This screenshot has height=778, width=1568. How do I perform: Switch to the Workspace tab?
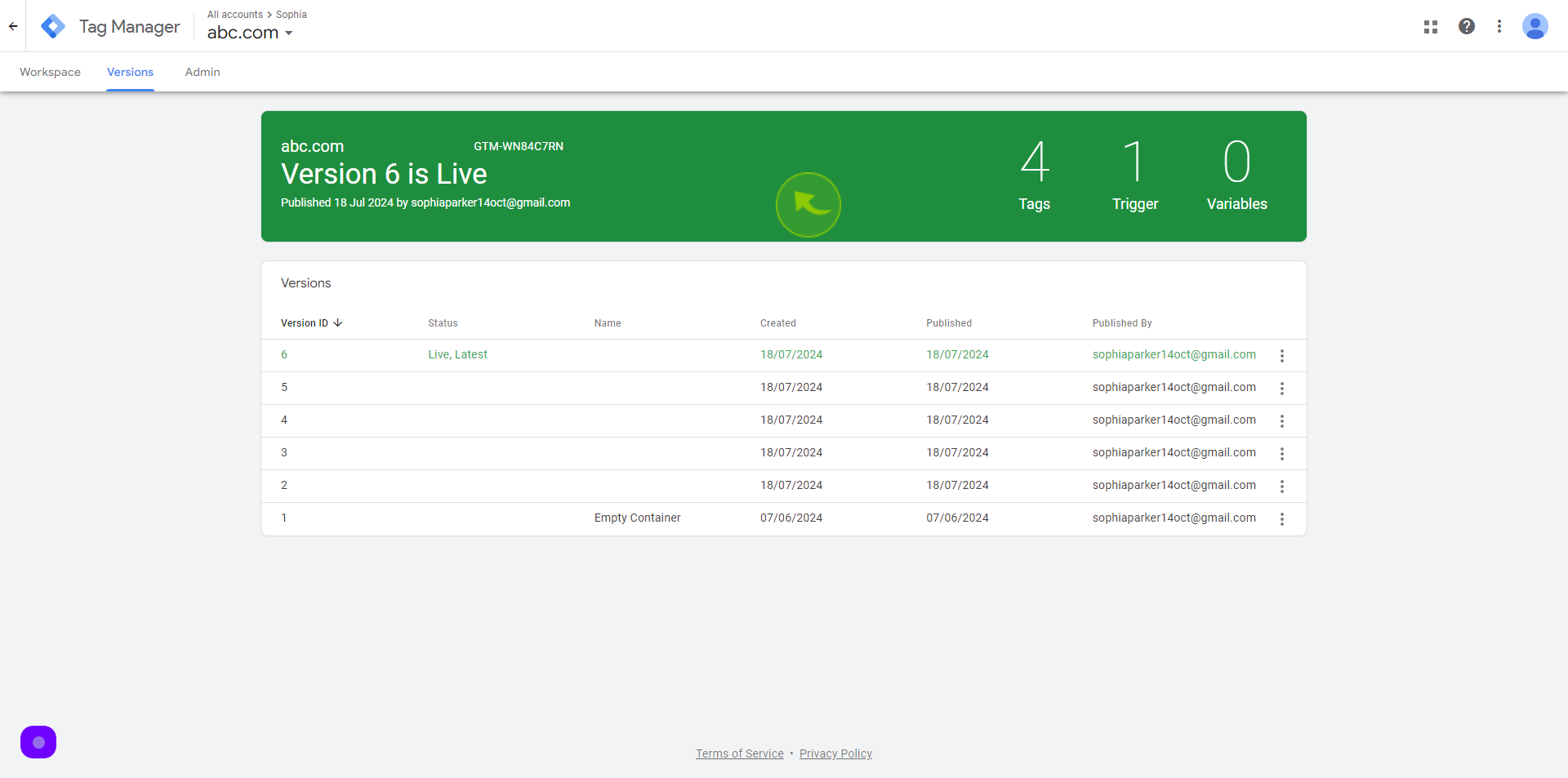[50, 72]
